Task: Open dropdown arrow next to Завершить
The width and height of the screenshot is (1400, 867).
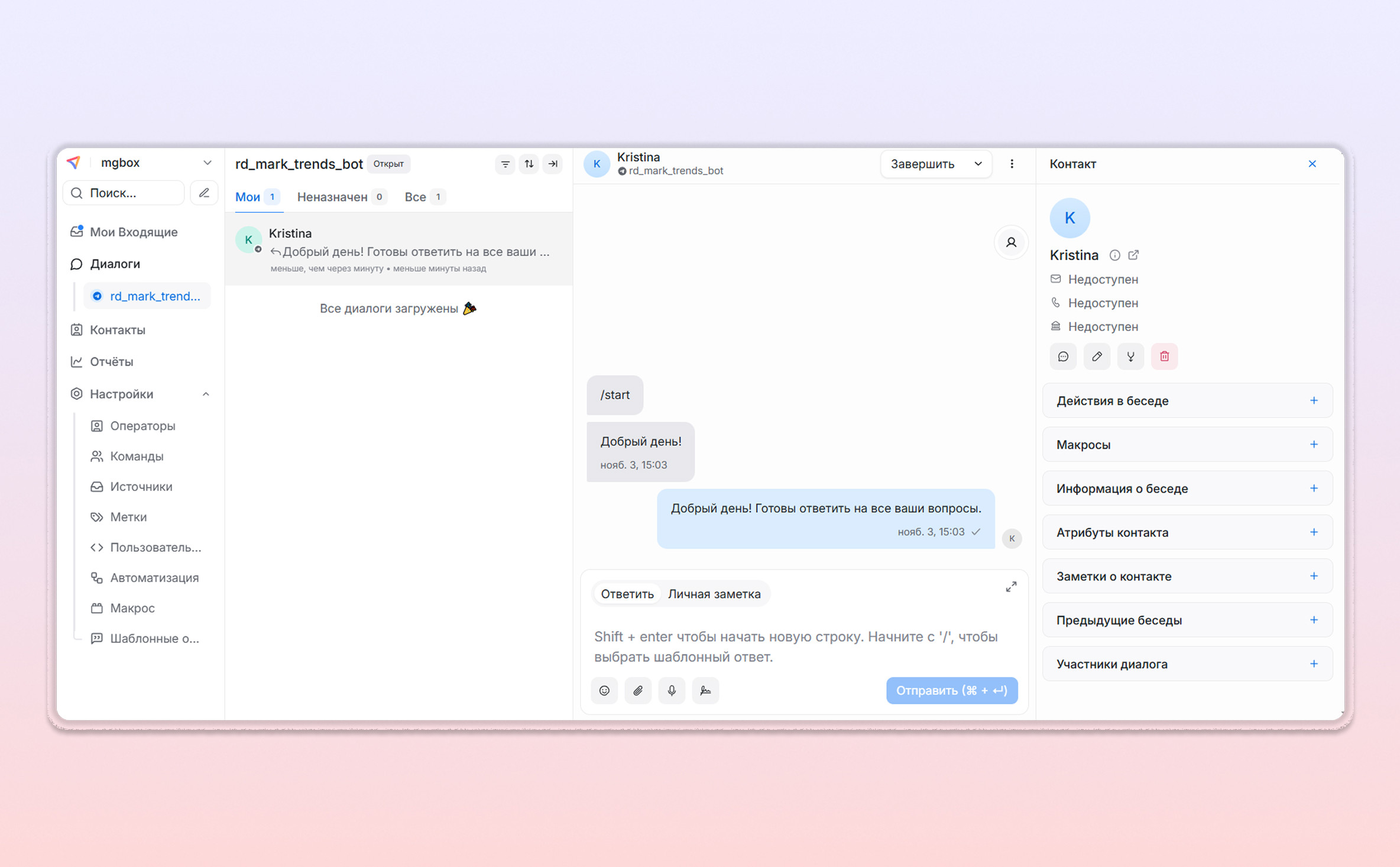Action: 978,164
